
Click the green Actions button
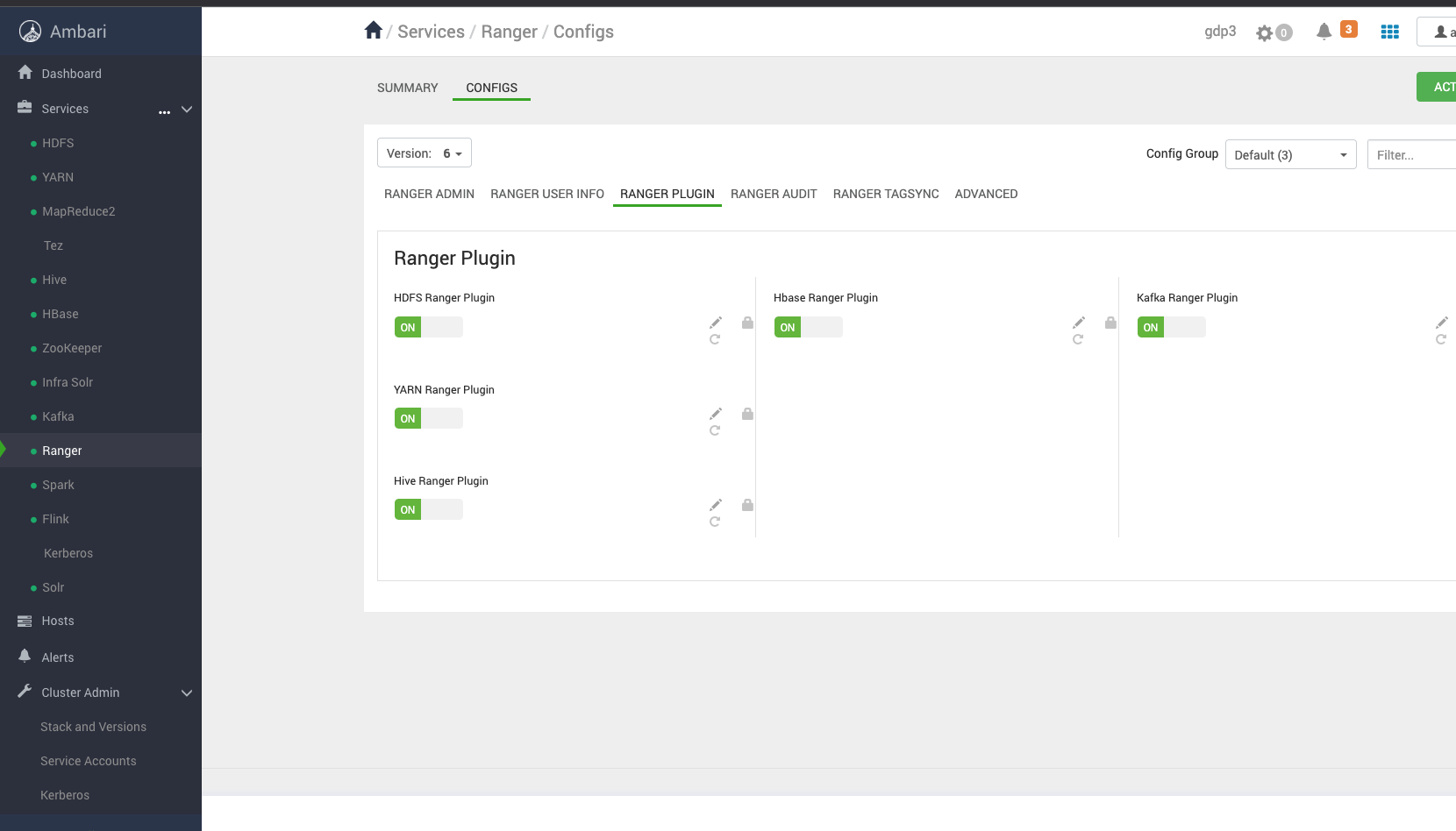coord(1437,87)
